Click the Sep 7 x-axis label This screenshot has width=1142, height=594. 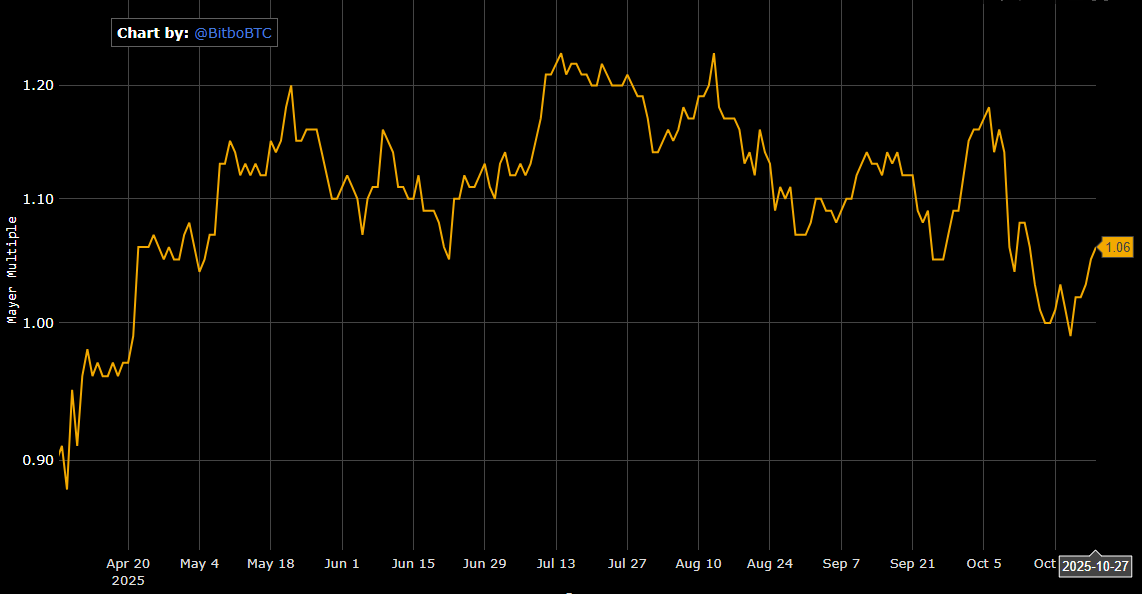pos(841,564)
